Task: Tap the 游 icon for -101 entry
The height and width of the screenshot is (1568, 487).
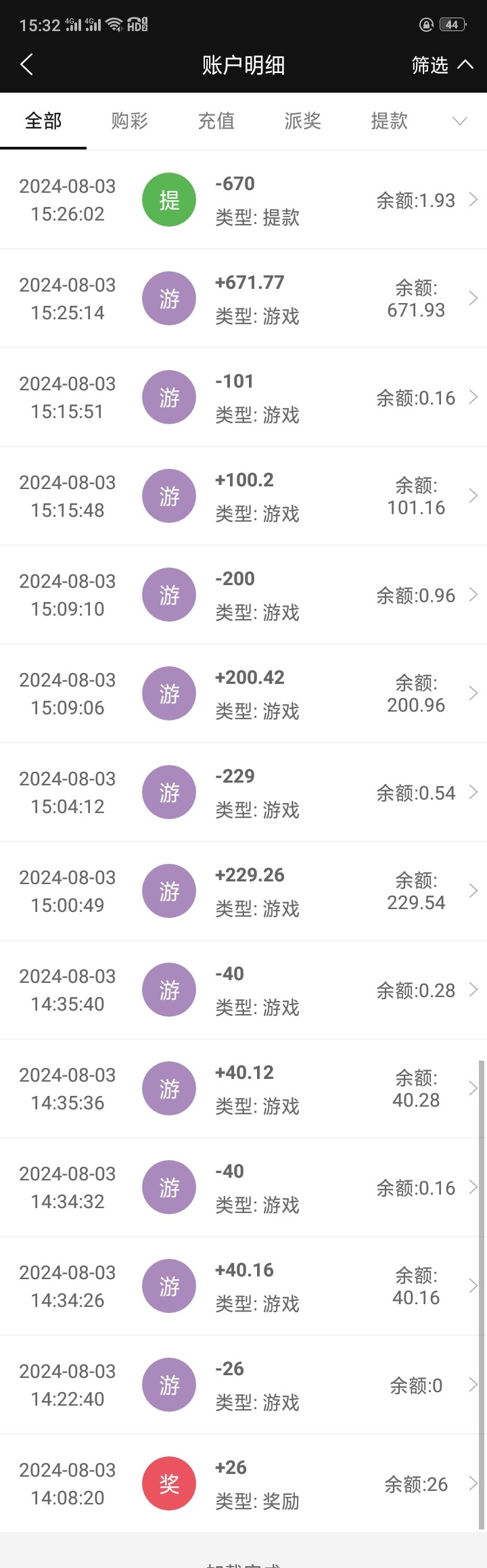Action: 169,397
